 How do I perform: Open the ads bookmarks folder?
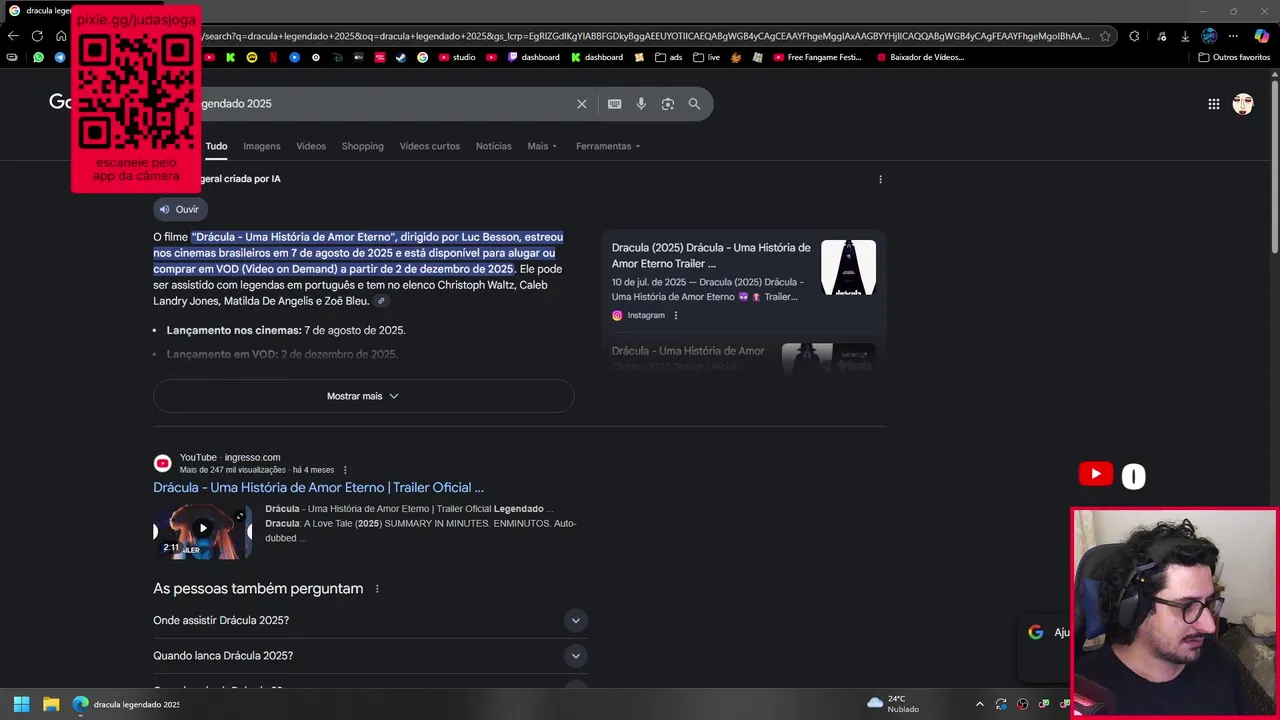[x=669, y=57]
